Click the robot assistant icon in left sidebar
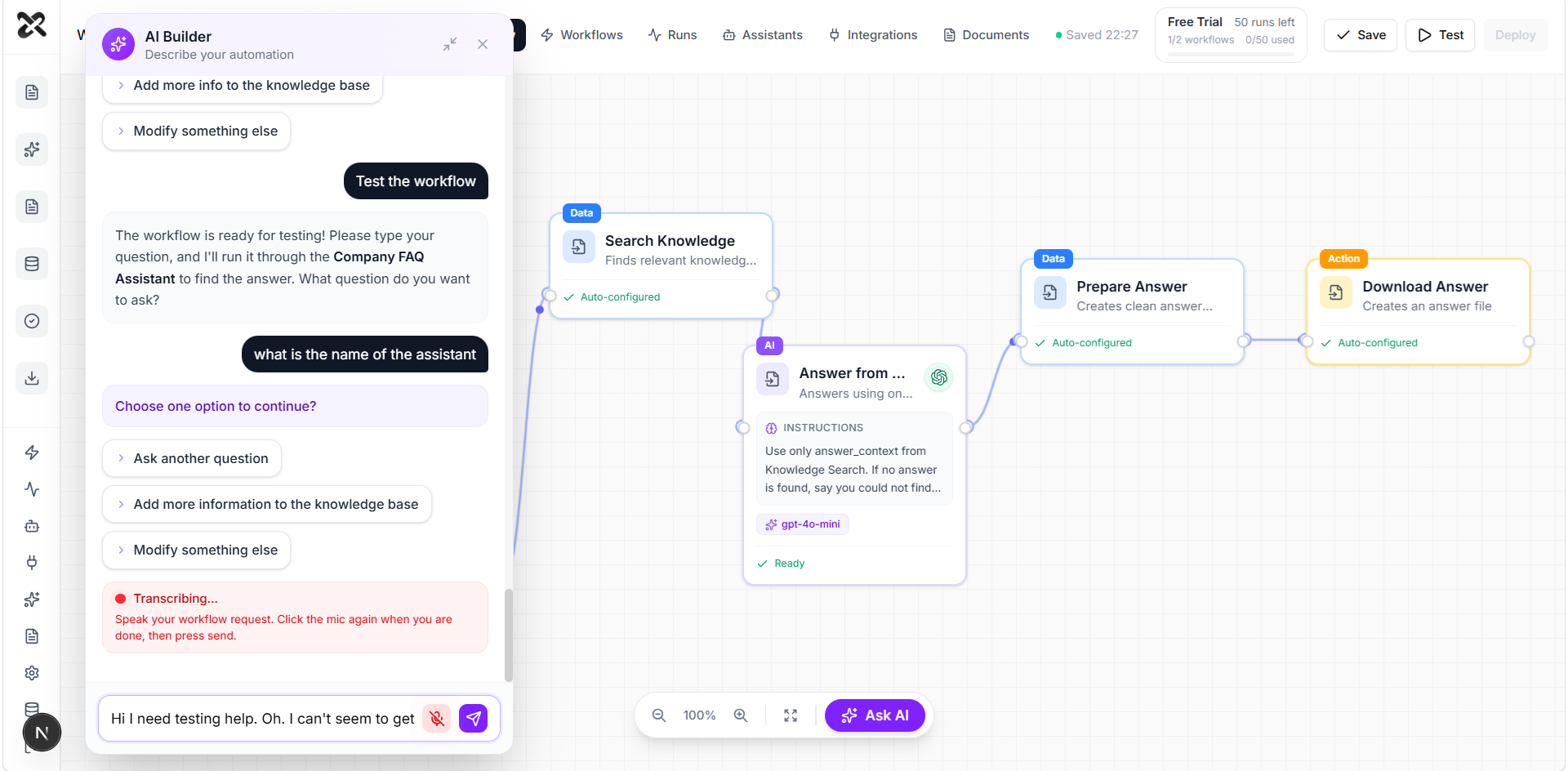Screen dimensions: 1568x771 point(32,526)
